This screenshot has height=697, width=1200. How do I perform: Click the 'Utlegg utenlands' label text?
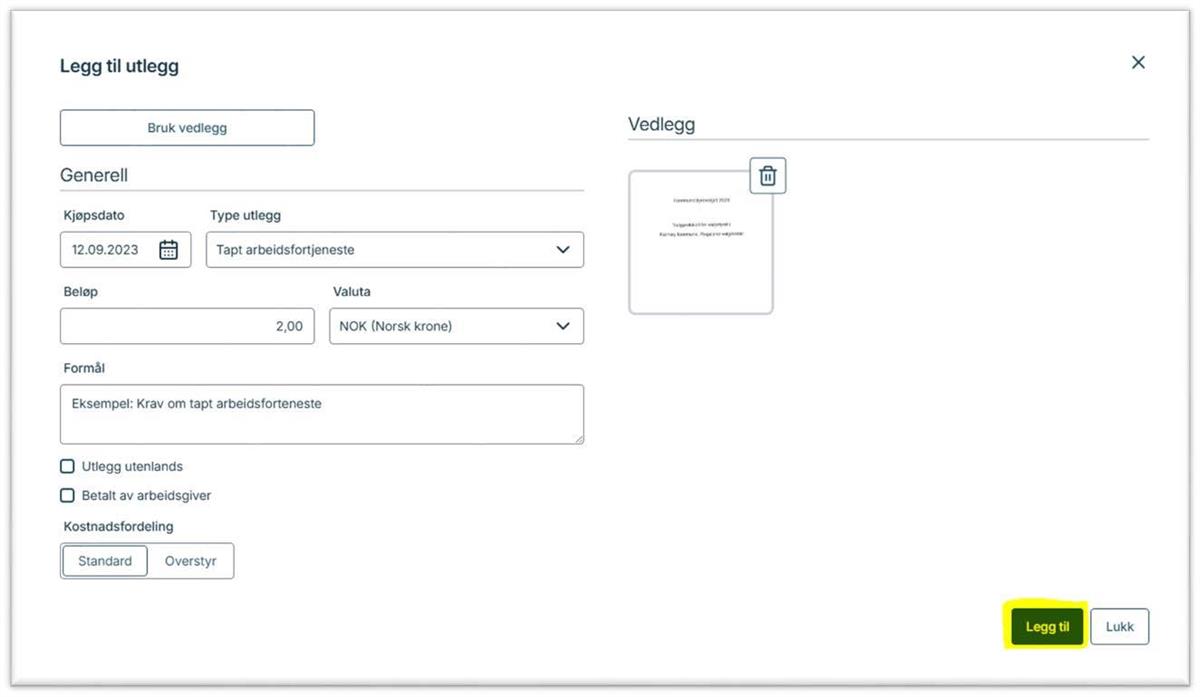pos(132,466)
